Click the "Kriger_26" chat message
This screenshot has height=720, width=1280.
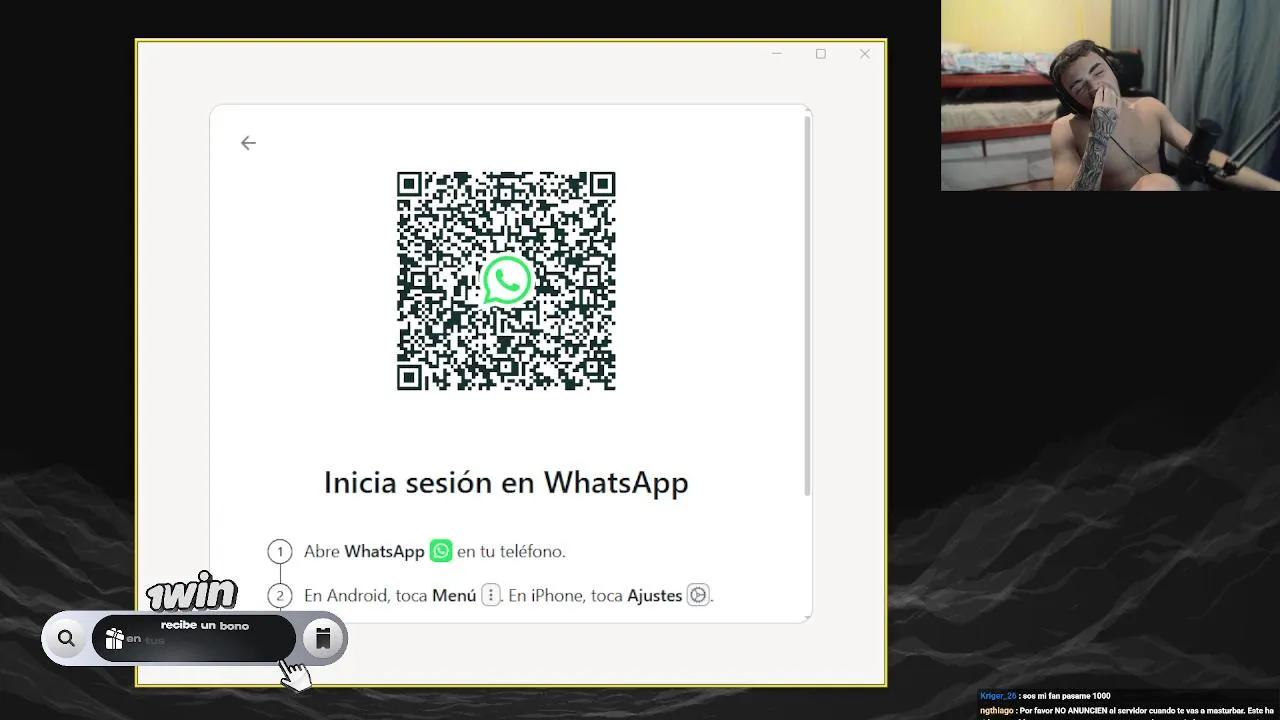tap(1045, 696)
